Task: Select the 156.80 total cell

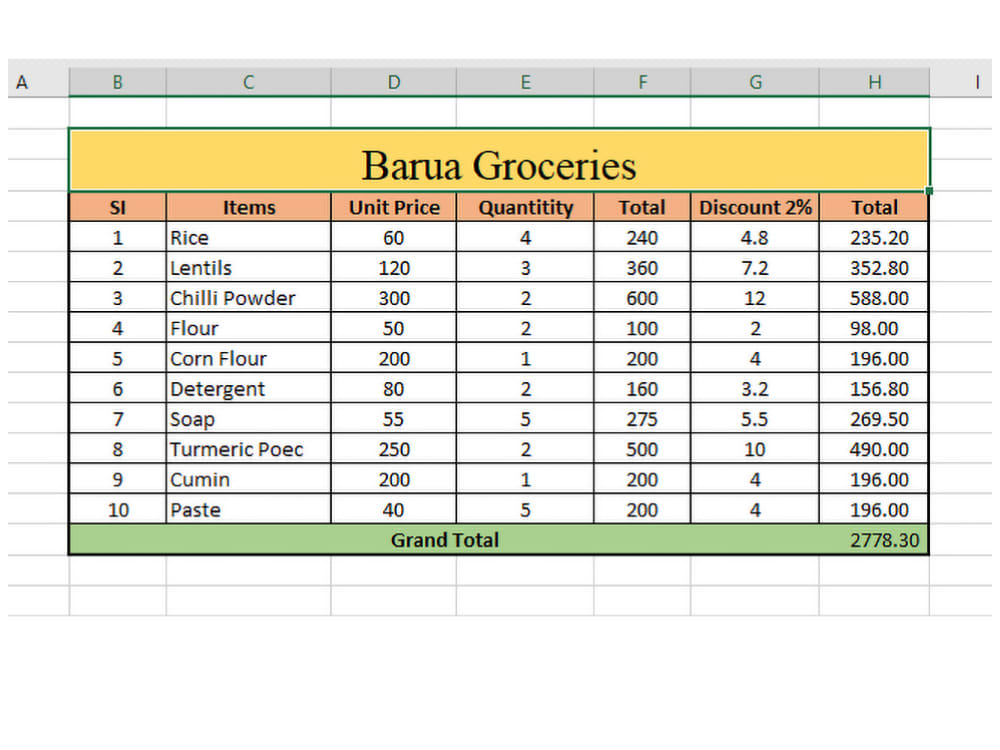Action: [874, 388]
